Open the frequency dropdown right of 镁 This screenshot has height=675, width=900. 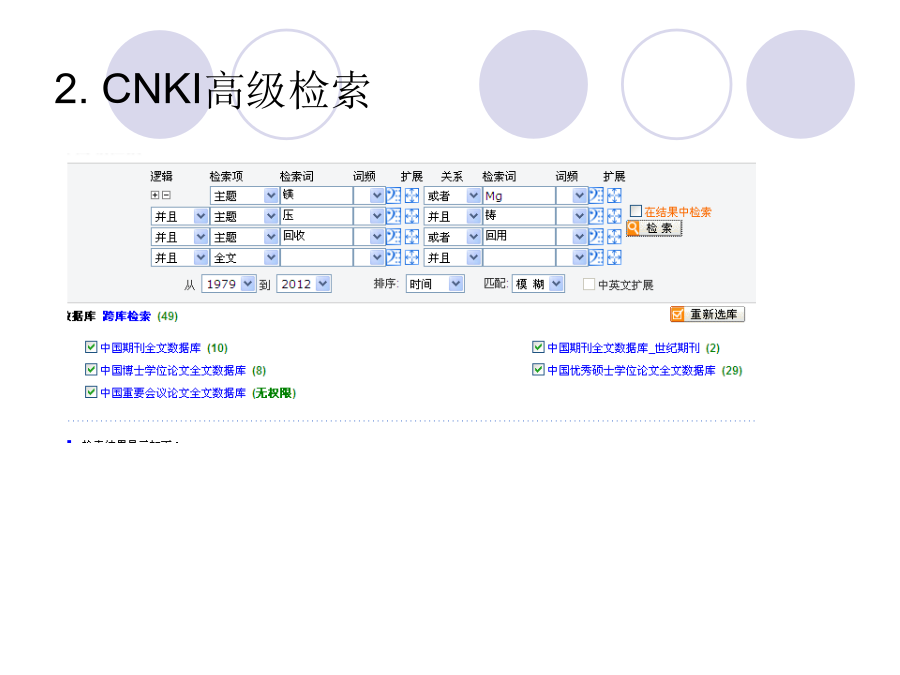pyautogui.click(x=368, y=196)
